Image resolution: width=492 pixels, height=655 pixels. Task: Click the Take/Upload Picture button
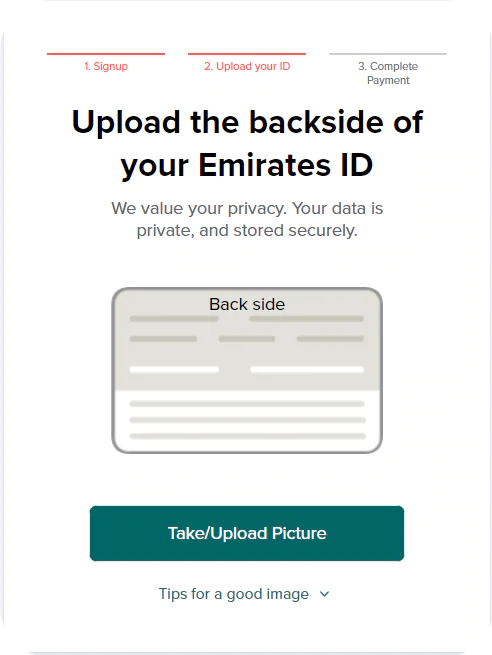tap(247, 533)
